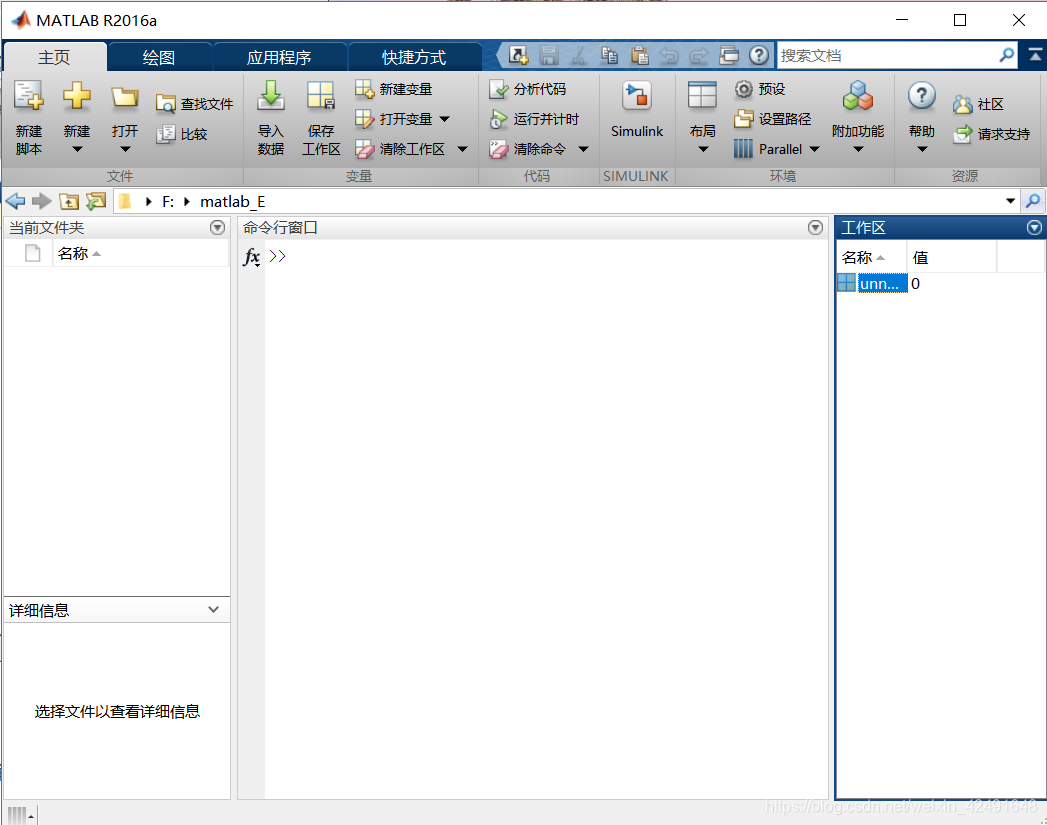Image resolution: width=1047 pixels, height=825 pixels.
Task: Expand the 打开 dropdown arrow
Action: (125, 149)
